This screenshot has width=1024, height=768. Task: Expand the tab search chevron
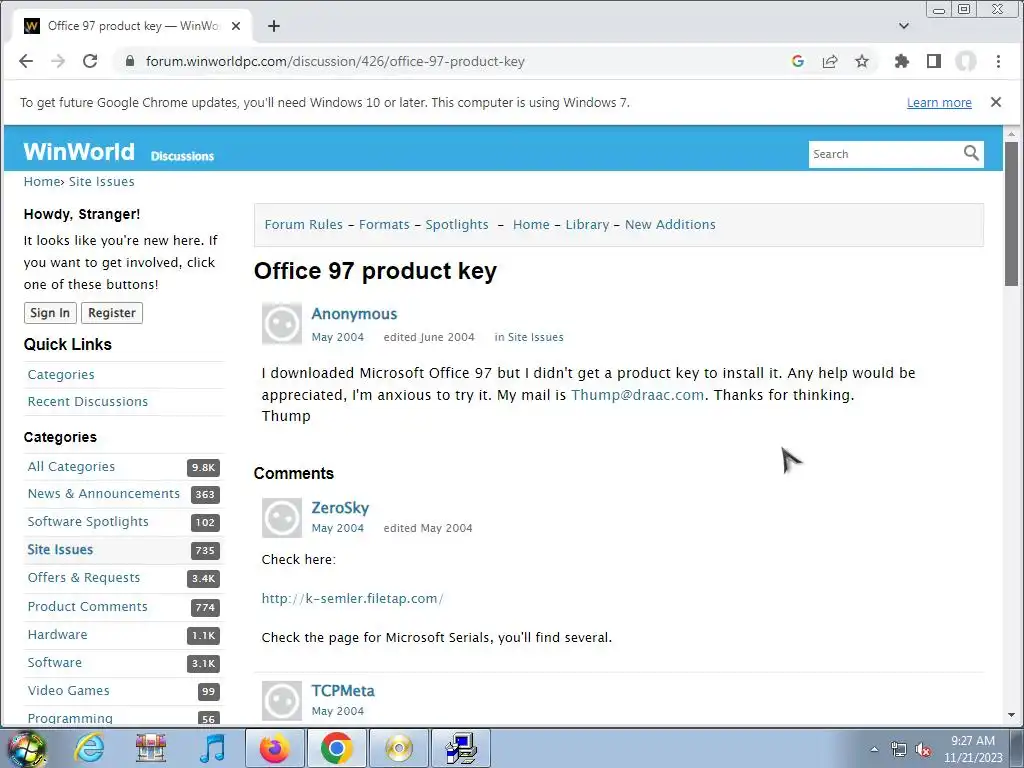click(x=904, y=26)
